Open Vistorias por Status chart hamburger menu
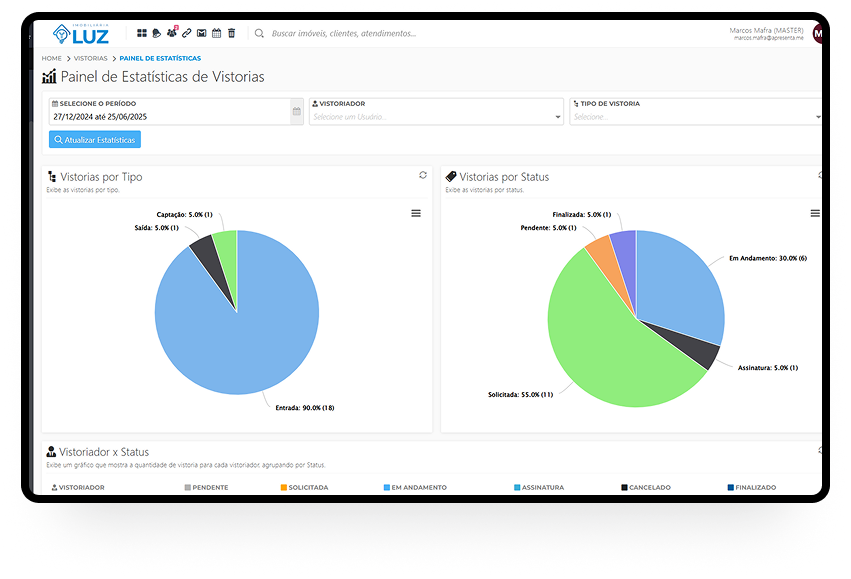Screen dimensions: 851x579 tap(815, 213)
